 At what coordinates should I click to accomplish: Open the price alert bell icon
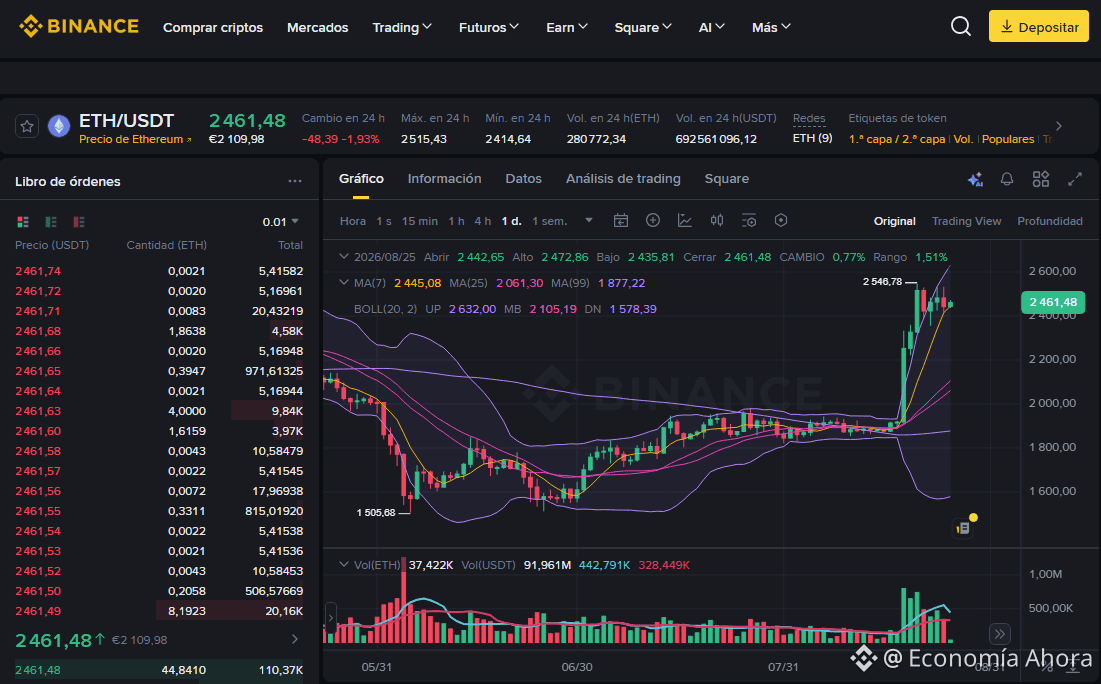tap(1007, 180)
